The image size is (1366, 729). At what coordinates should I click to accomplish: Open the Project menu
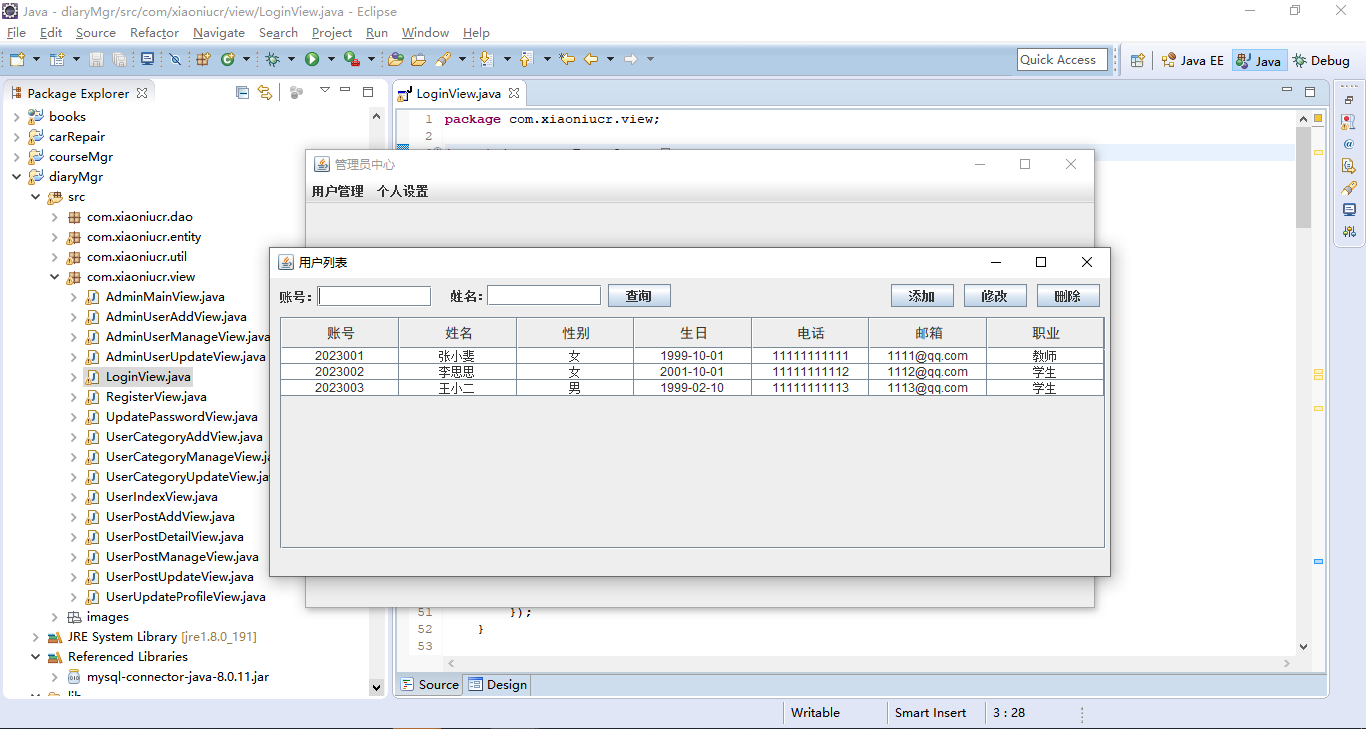[x=332, y=33]
